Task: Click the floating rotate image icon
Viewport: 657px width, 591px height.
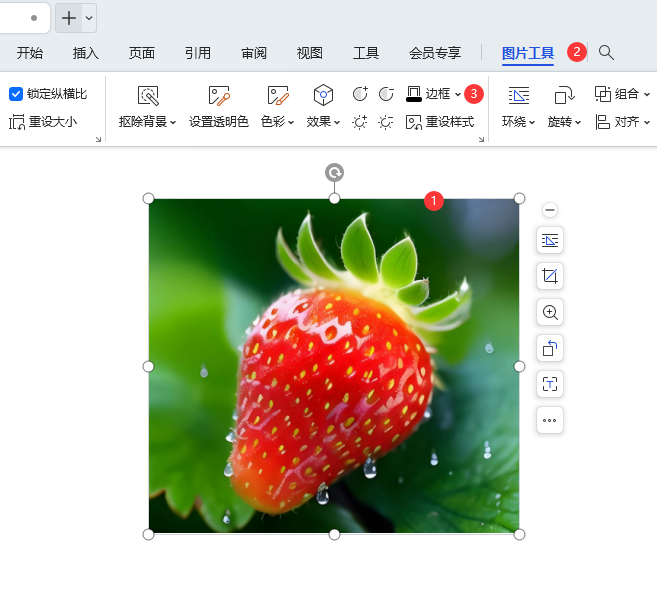Action: point(550,348)
